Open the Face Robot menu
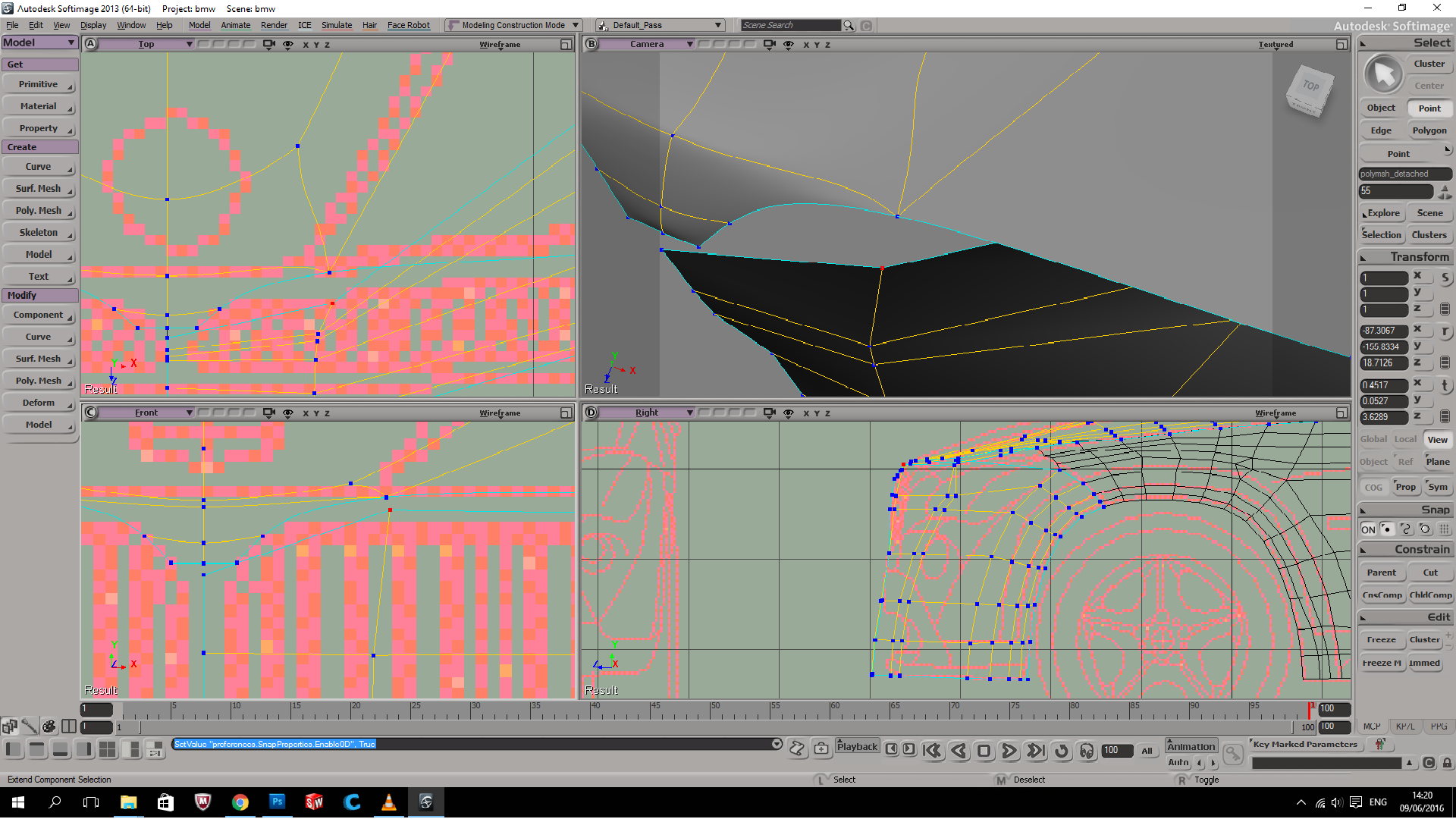The height and width of the screenshot is (819, 1456). [x=408, y=25]
